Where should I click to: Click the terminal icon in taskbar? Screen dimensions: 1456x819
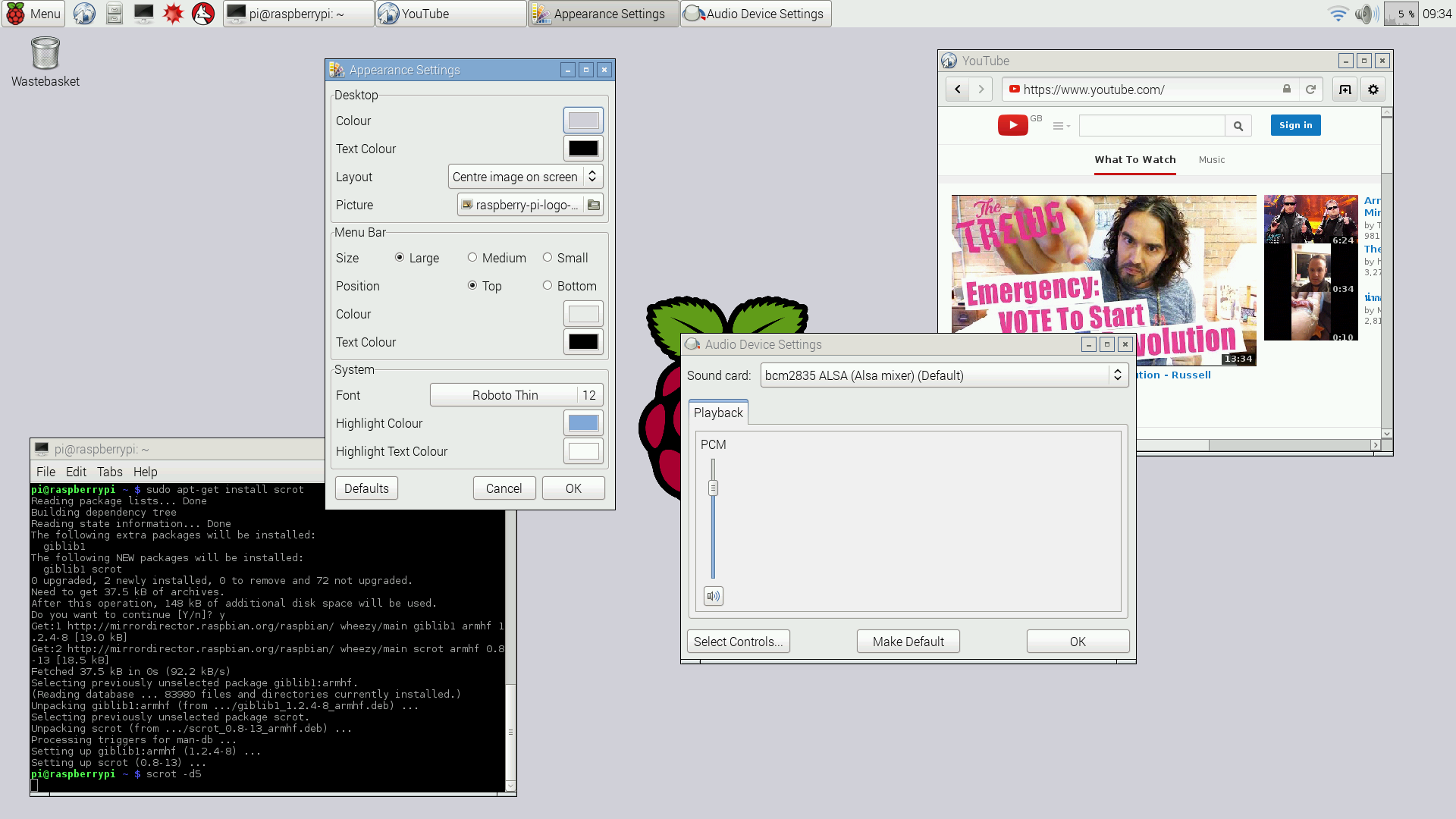[x=144, y=13]
